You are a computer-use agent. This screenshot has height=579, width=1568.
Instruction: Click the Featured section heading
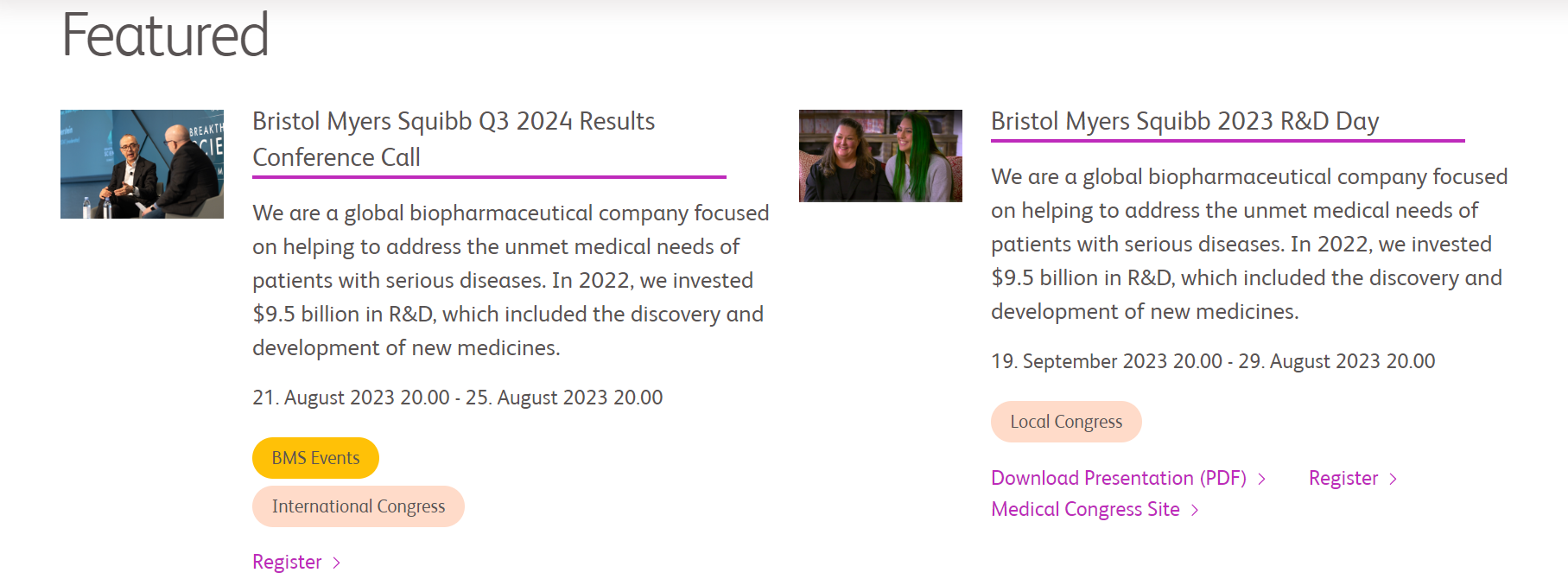pyautogui.click(x=165, y=35)
